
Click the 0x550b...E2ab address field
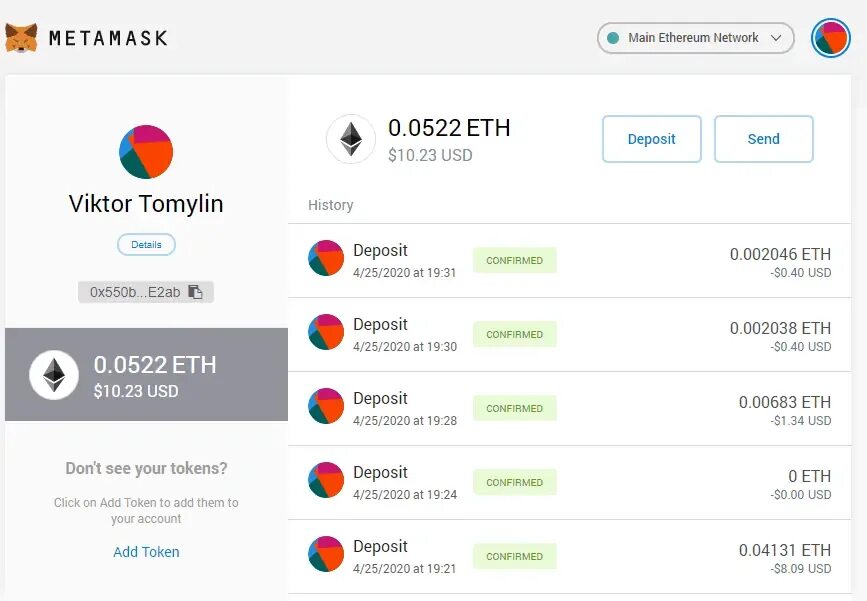pyautogui.click(x=146, y=292)
